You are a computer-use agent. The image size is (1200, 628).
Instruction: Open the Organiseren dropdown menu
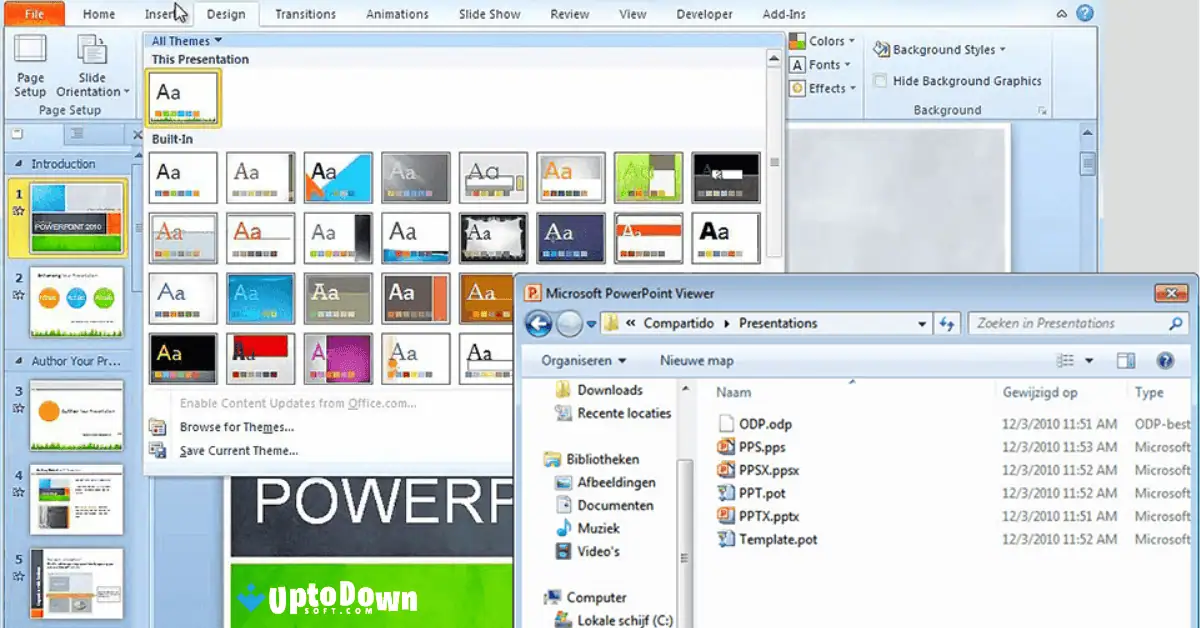pyautogui.click(x=582, y=360)
